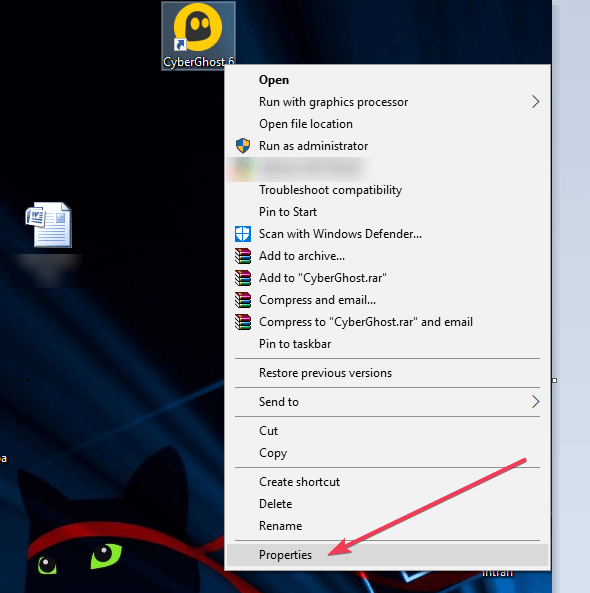
Task: Expand the Send to submenu arrow
Action: coord(535,402)
